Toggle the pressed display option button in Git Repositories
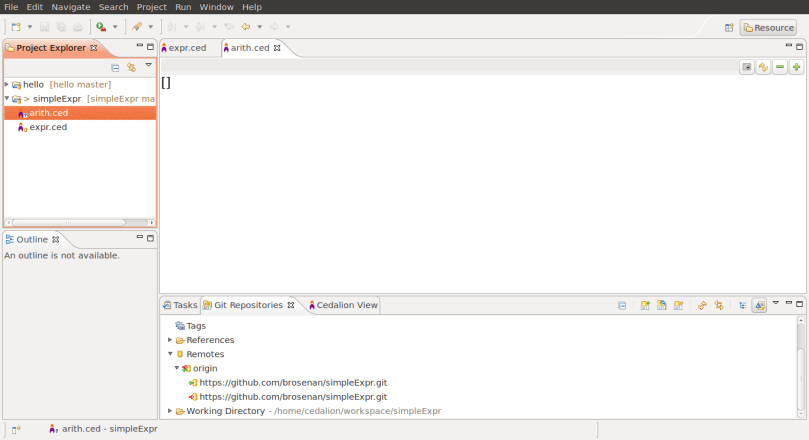809x440 pixels. [x=759, y=306]
